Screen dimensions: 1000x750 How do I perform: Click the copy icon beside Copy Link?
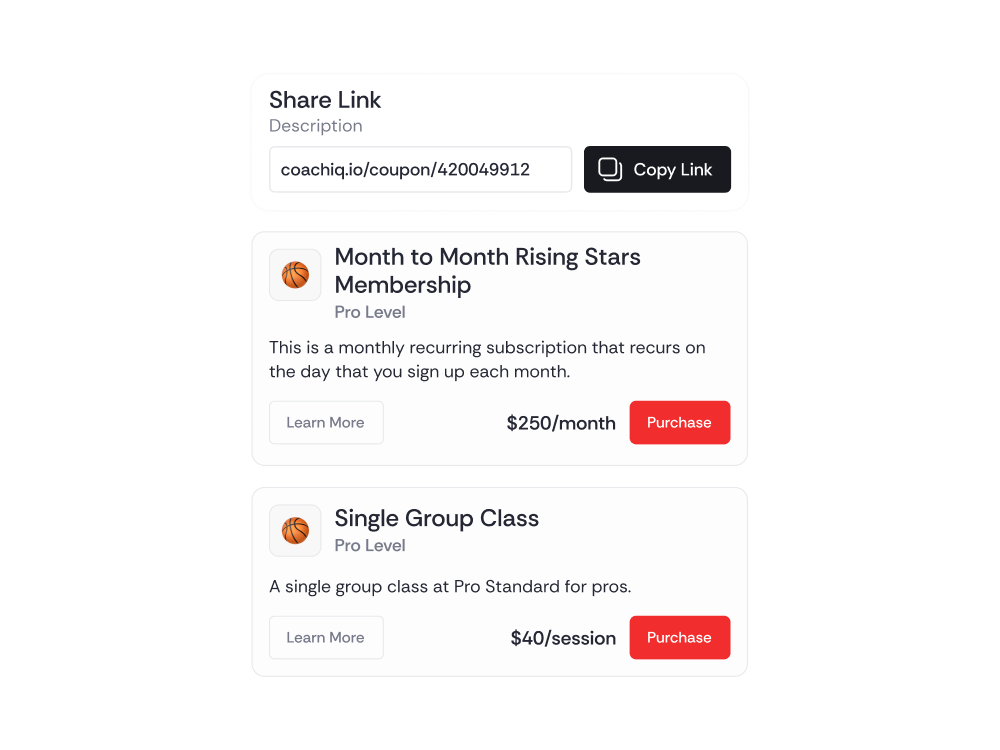point(610,170)
